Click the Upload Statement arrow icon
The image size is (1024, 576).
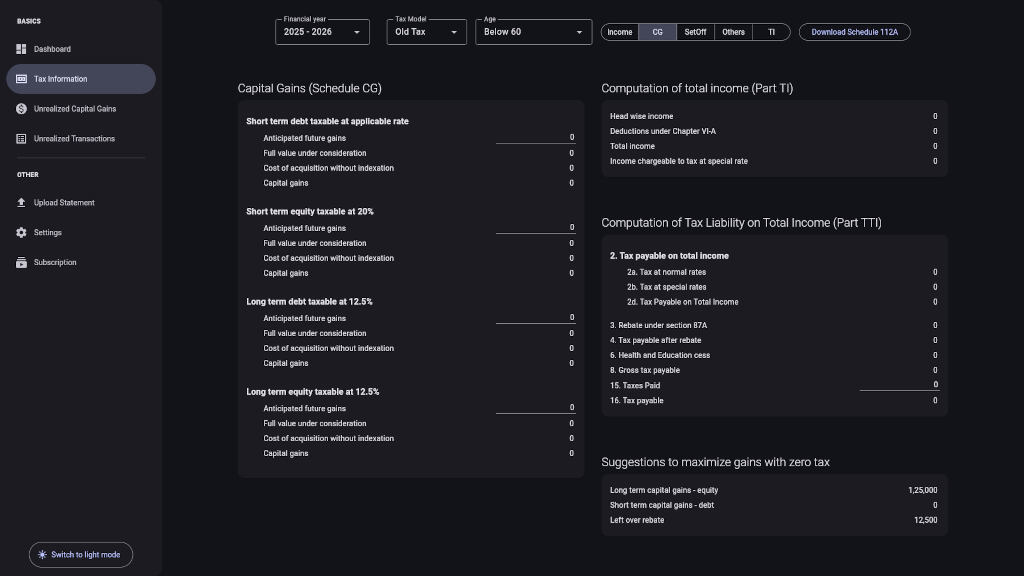coord(22,203)
